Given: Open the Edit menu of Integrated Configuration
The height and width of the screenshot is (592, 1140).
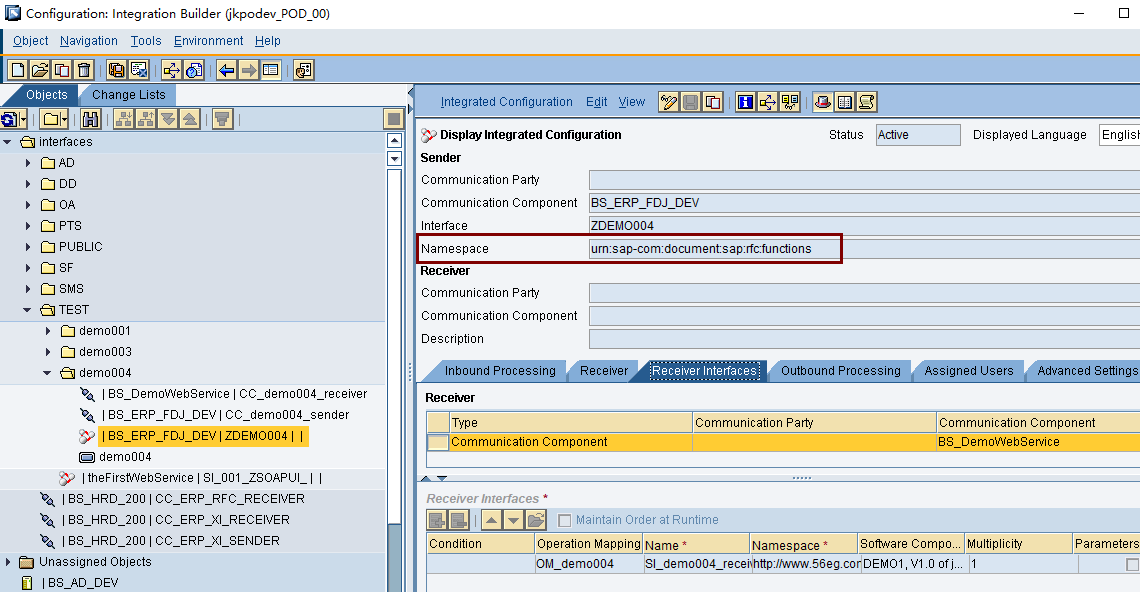Looking at the screenshot, I should click(596, 101).
